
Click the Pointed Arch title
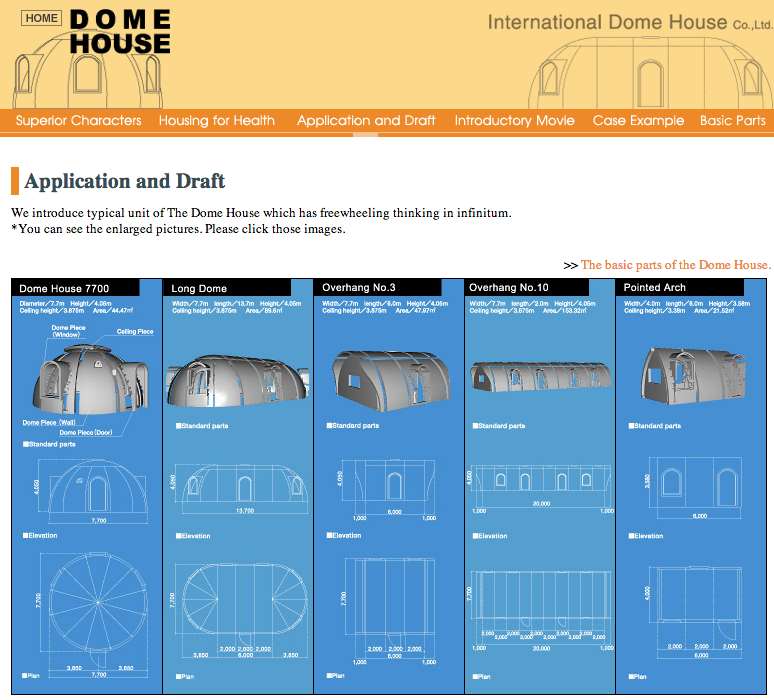(x=655, y=288)
